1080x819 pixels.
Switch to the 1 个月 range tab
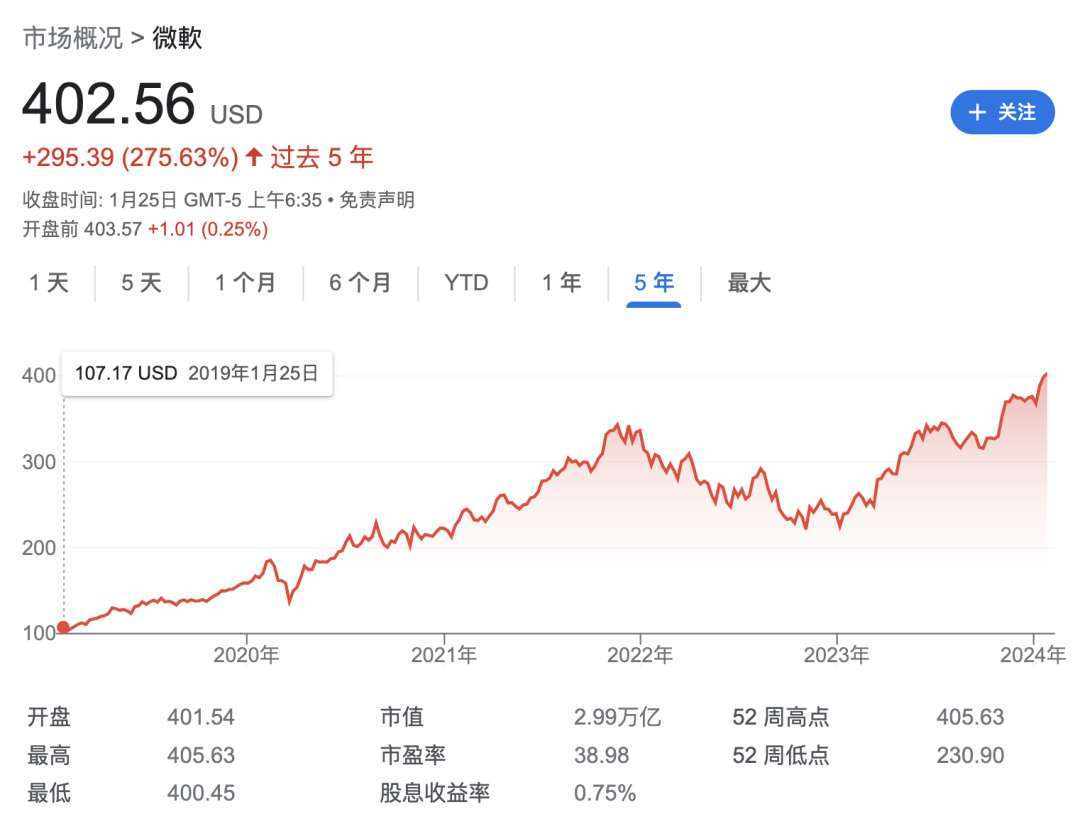coord(245,282)
